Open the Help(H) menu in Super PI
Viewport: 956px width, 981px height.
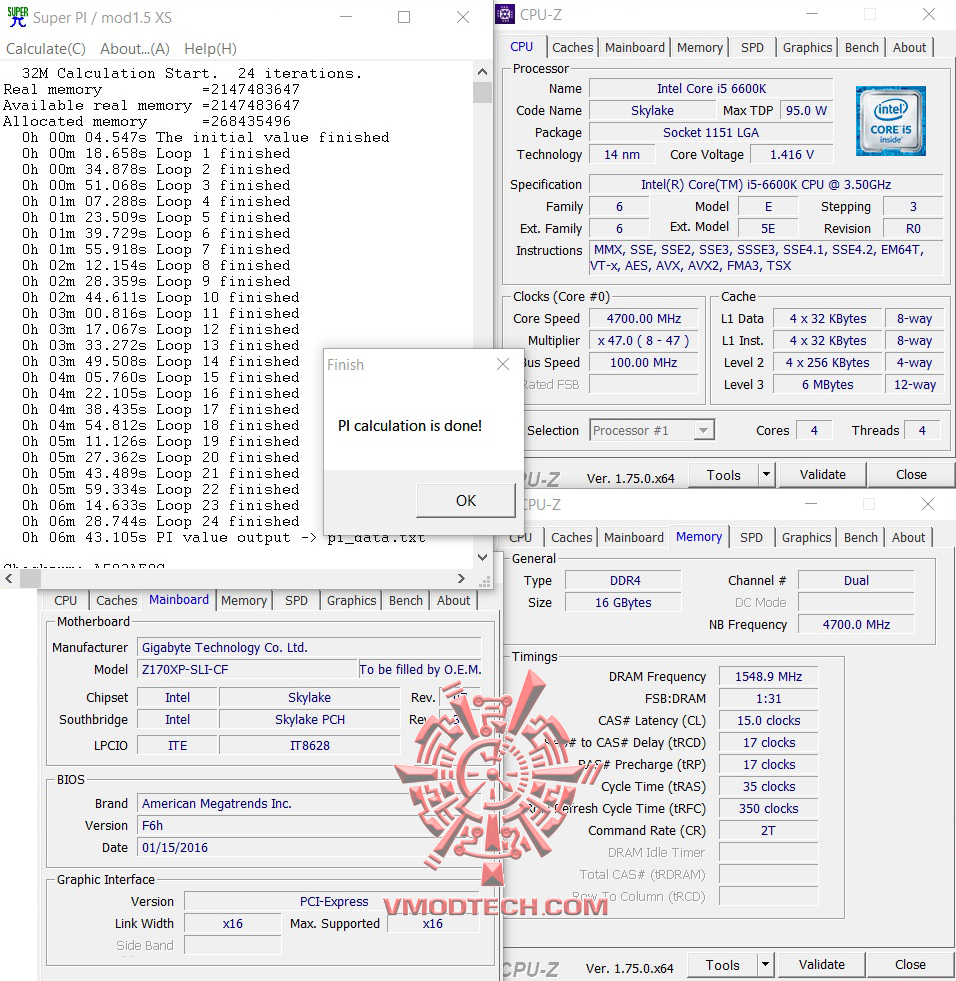pyautogui.click(x=210, y=49)
